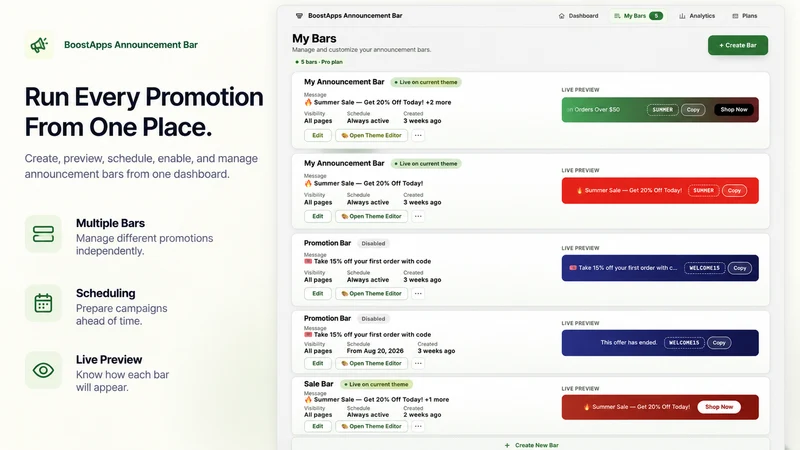Open more options for second announcement bar
The width and height of the screenshot is (800, 450).
418,216
